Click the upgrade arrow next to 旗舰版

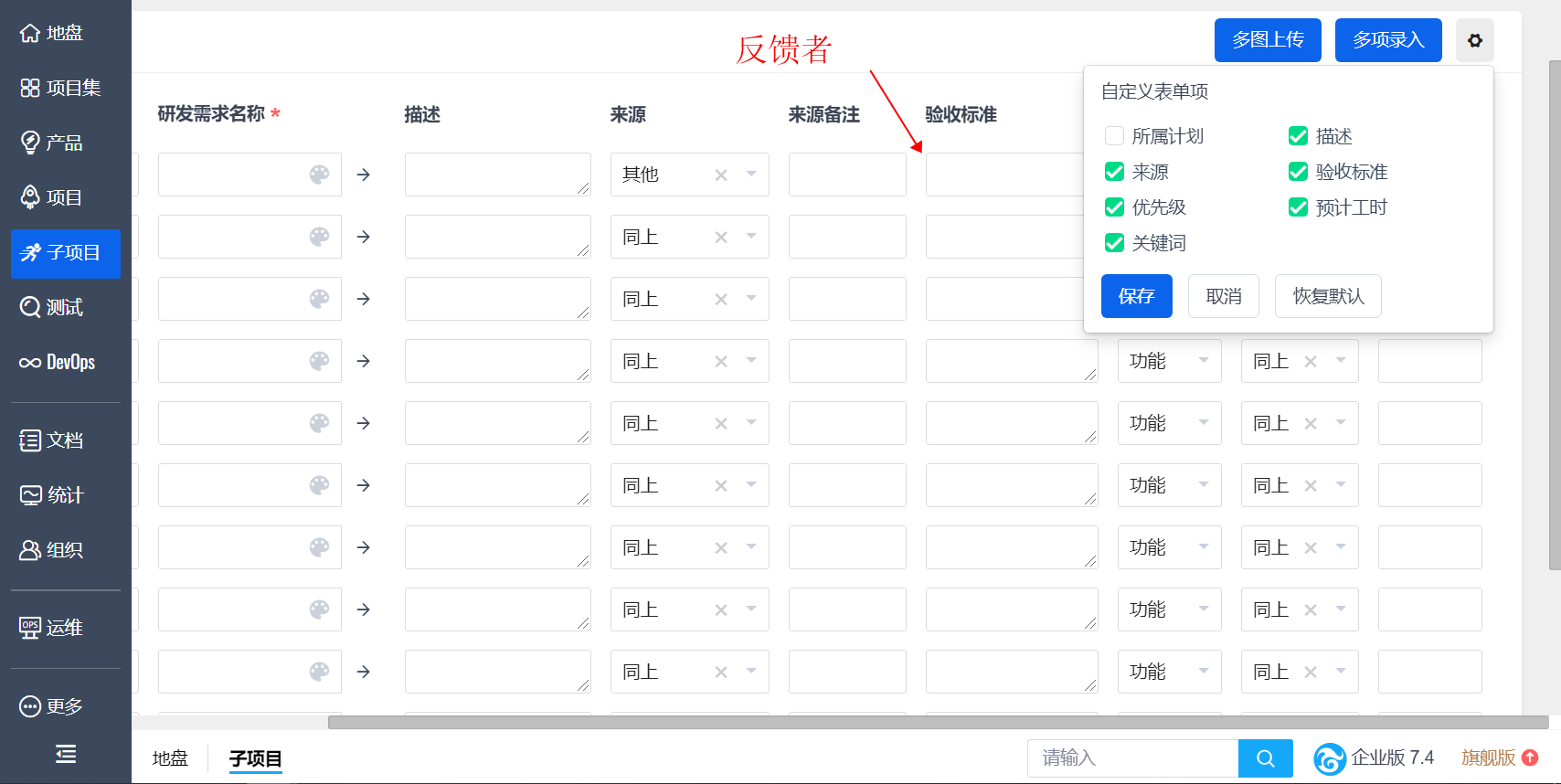point(1530,758)
